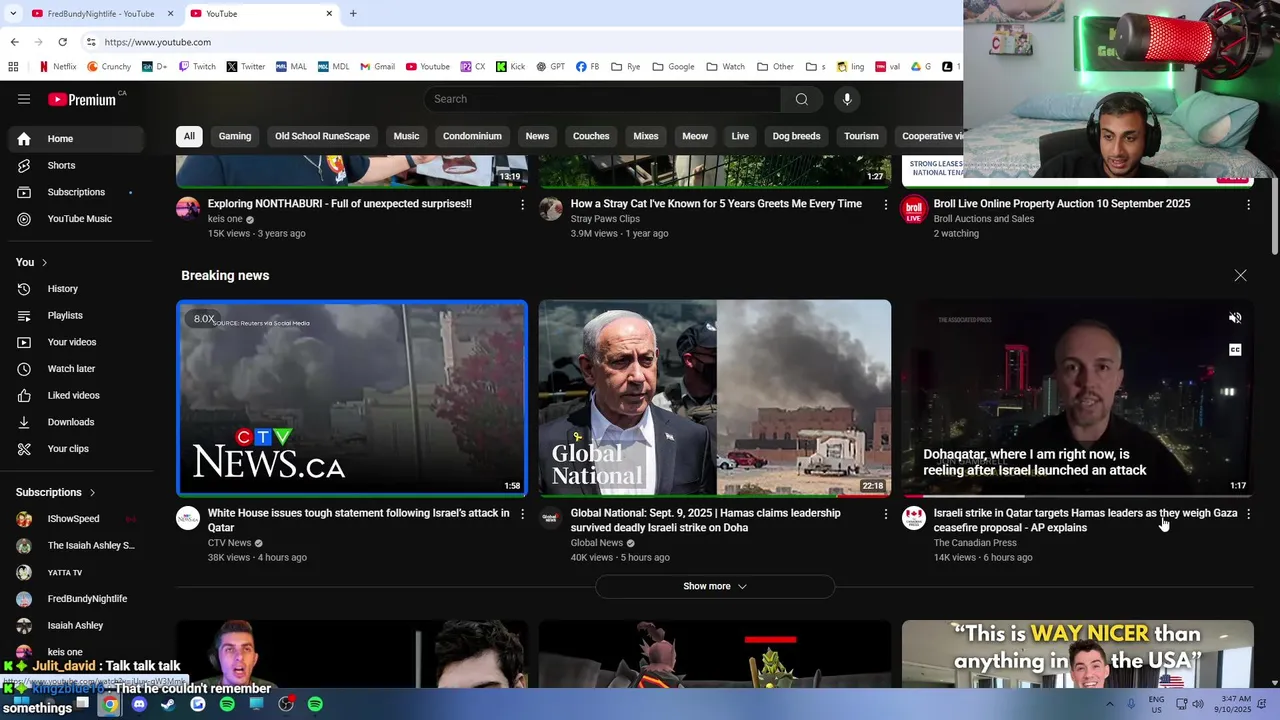Open the Chrome apps grid icon
Viewport: 1280px width, 720px height.
(x=13, y=67)
